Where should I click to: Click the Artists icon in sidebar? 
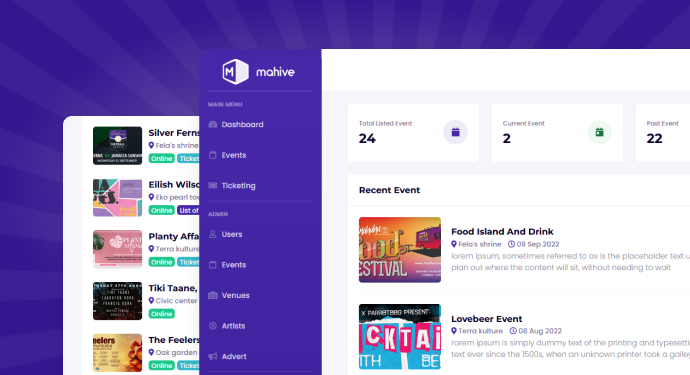213,326
